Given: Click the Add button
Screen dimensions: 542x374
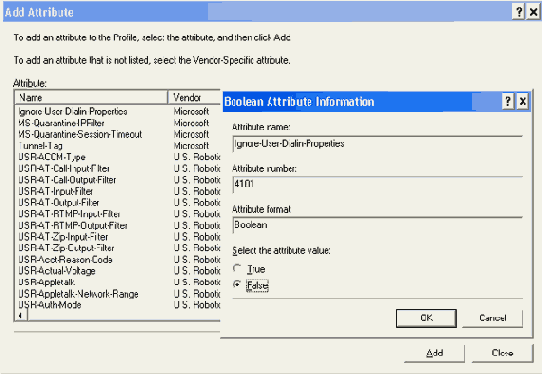Looking at the screenshot, I should (x=434, y=353).
